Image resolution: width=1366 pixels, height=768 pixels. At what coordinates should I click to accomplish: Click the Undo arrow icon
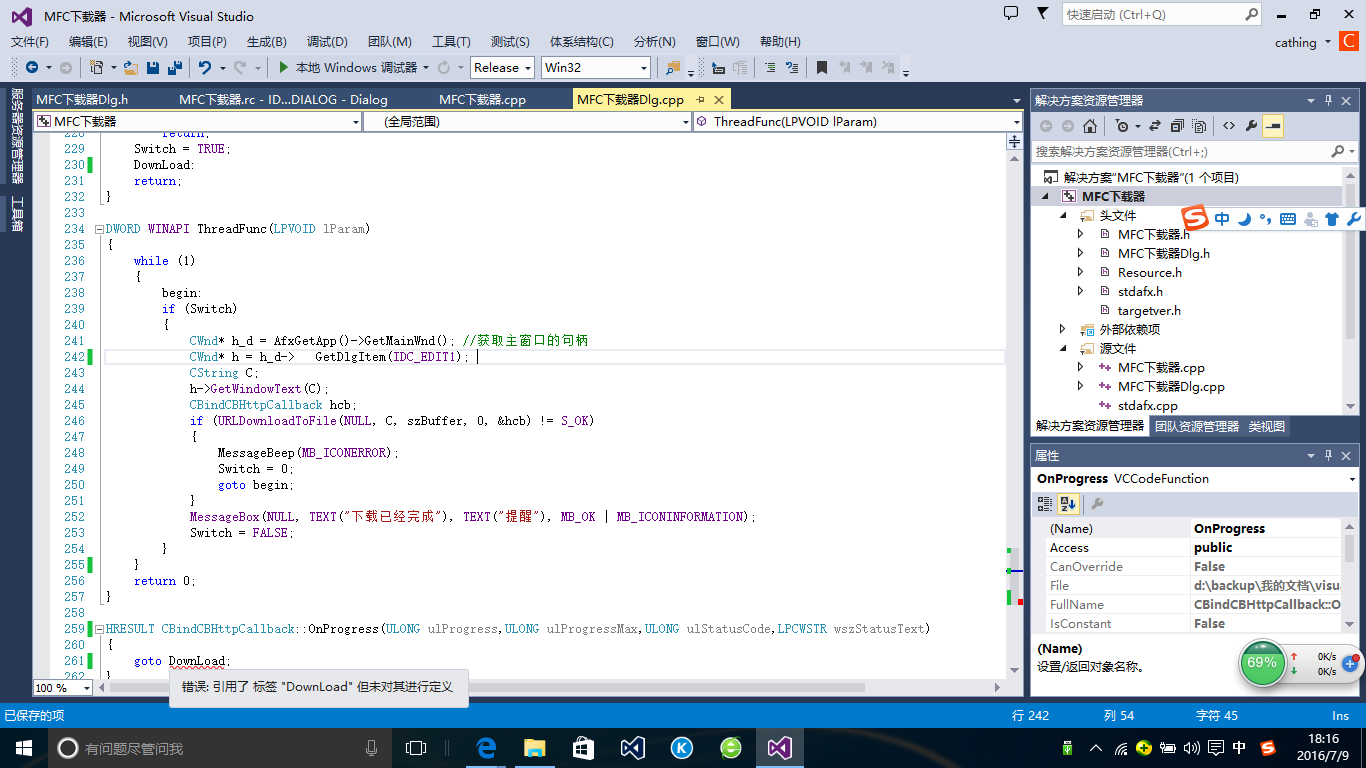point(204,67)
